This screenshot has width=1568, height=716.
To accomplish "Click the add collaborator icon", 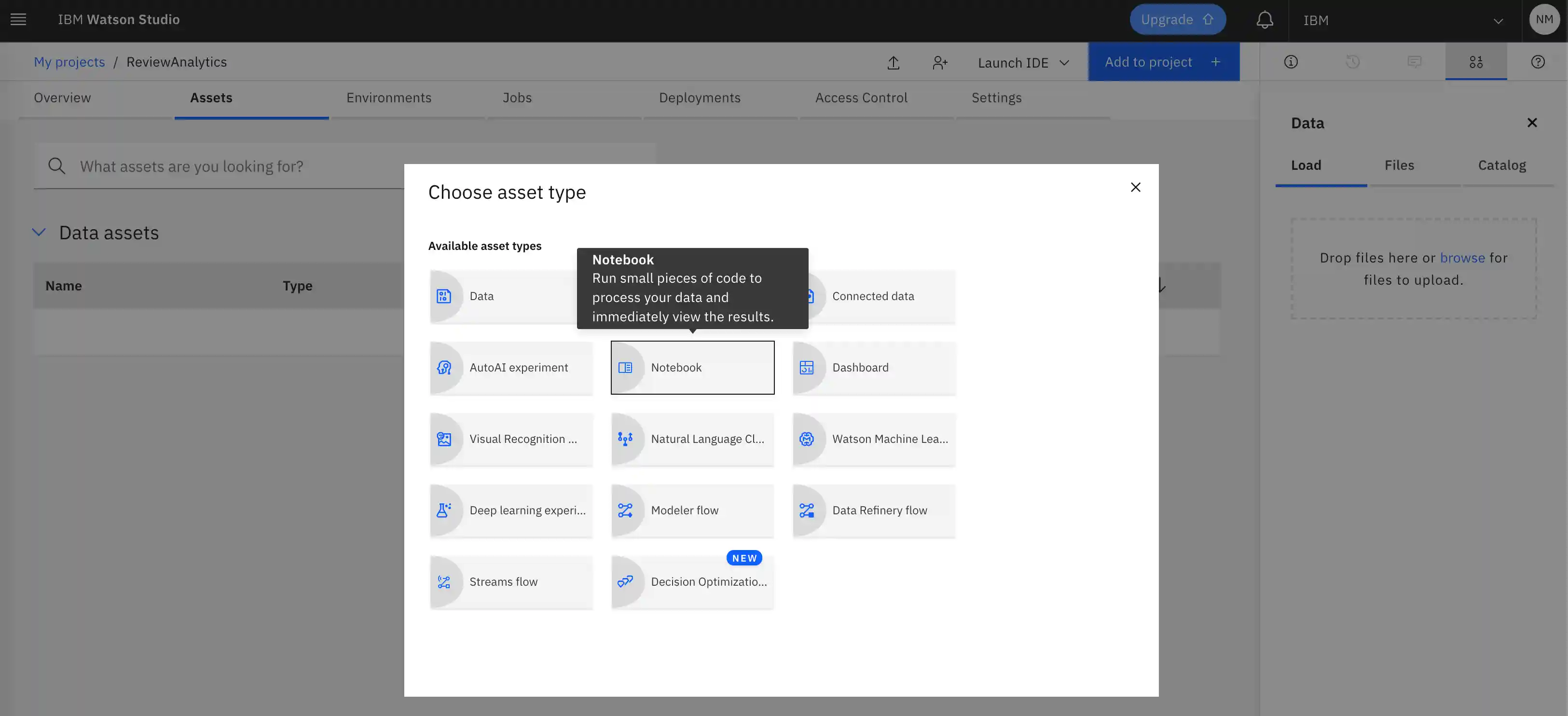I will point(939,63).
